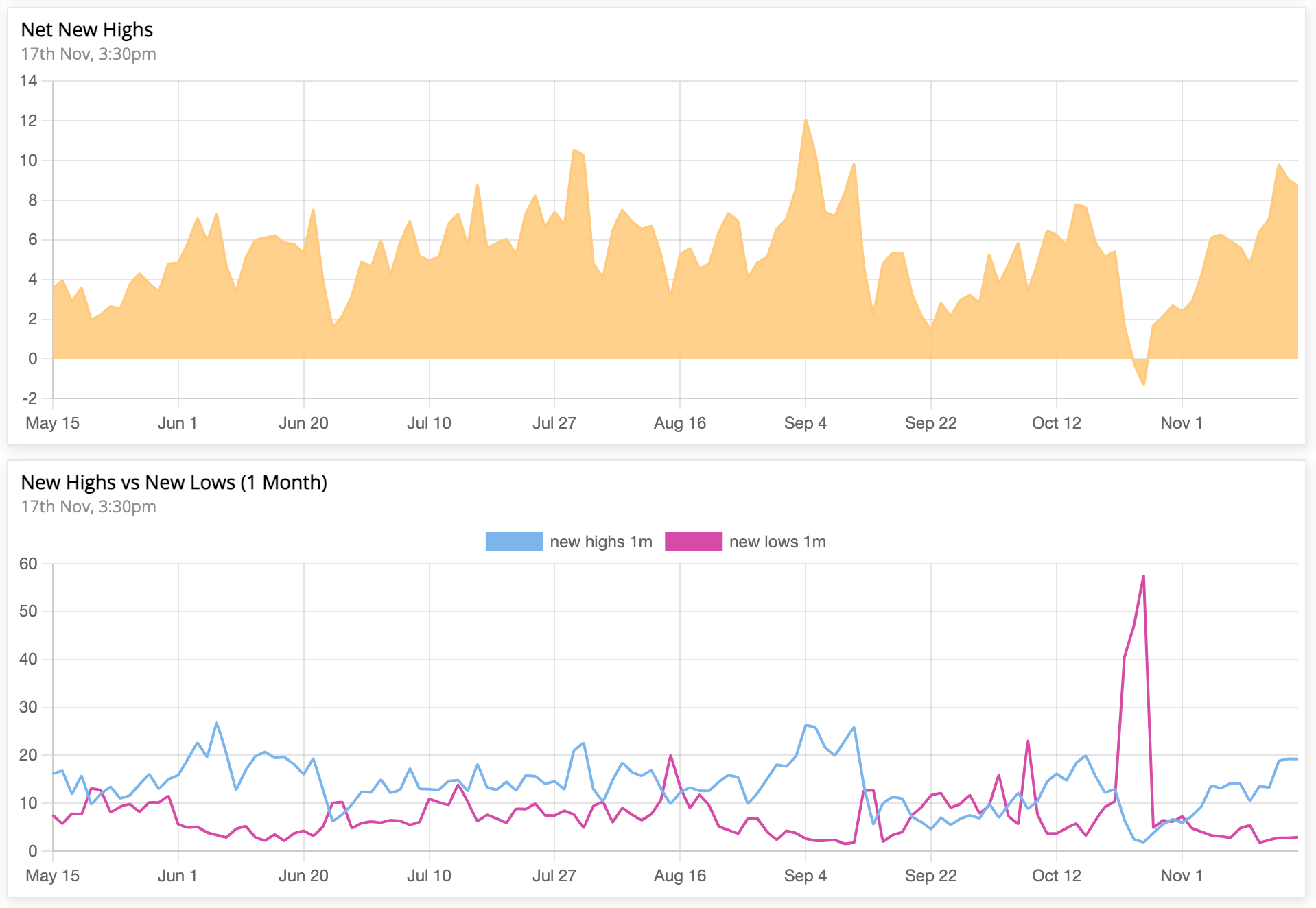
Task: Click the 'new lows 1m' legend label
Action: tap(777, 542)
